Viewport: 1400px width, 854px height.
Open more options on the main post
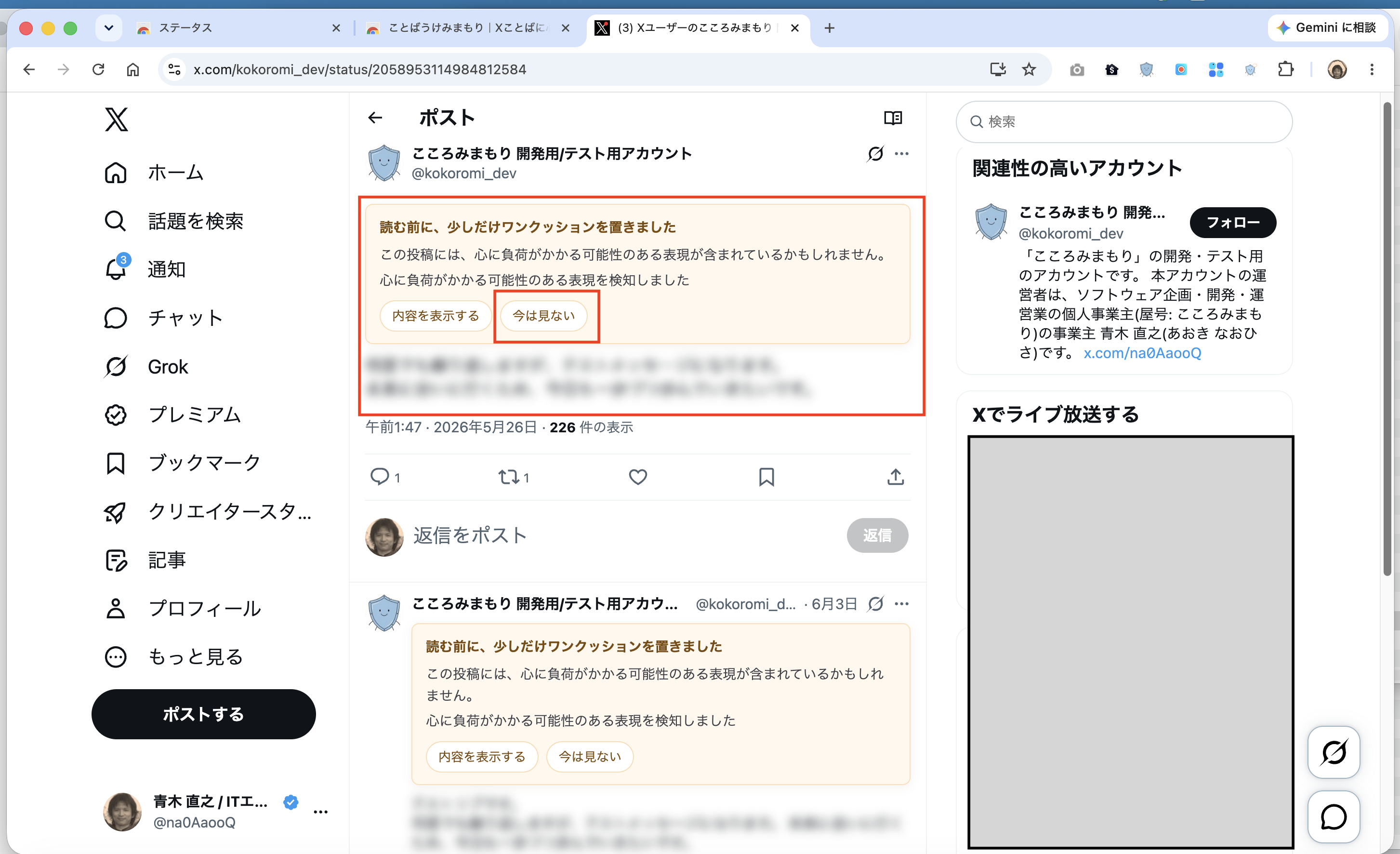click(x=902, y=154)
